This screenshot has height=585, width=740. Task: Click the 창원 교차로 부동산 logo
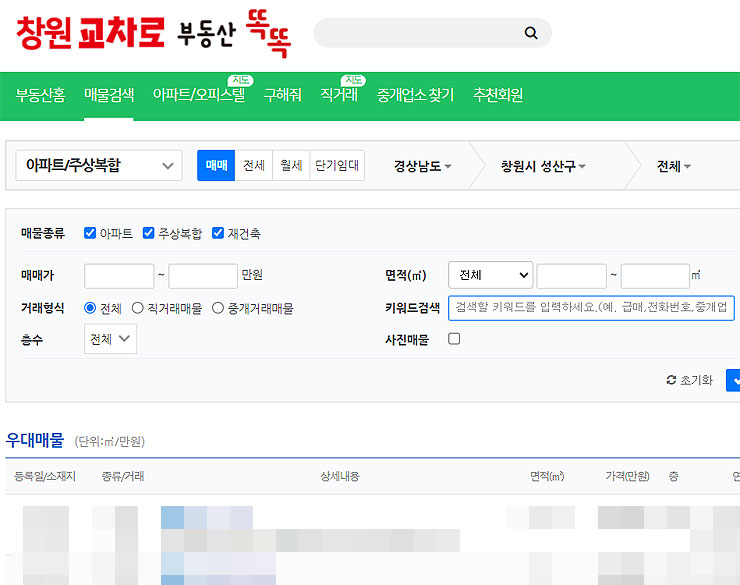click(153, 33)
